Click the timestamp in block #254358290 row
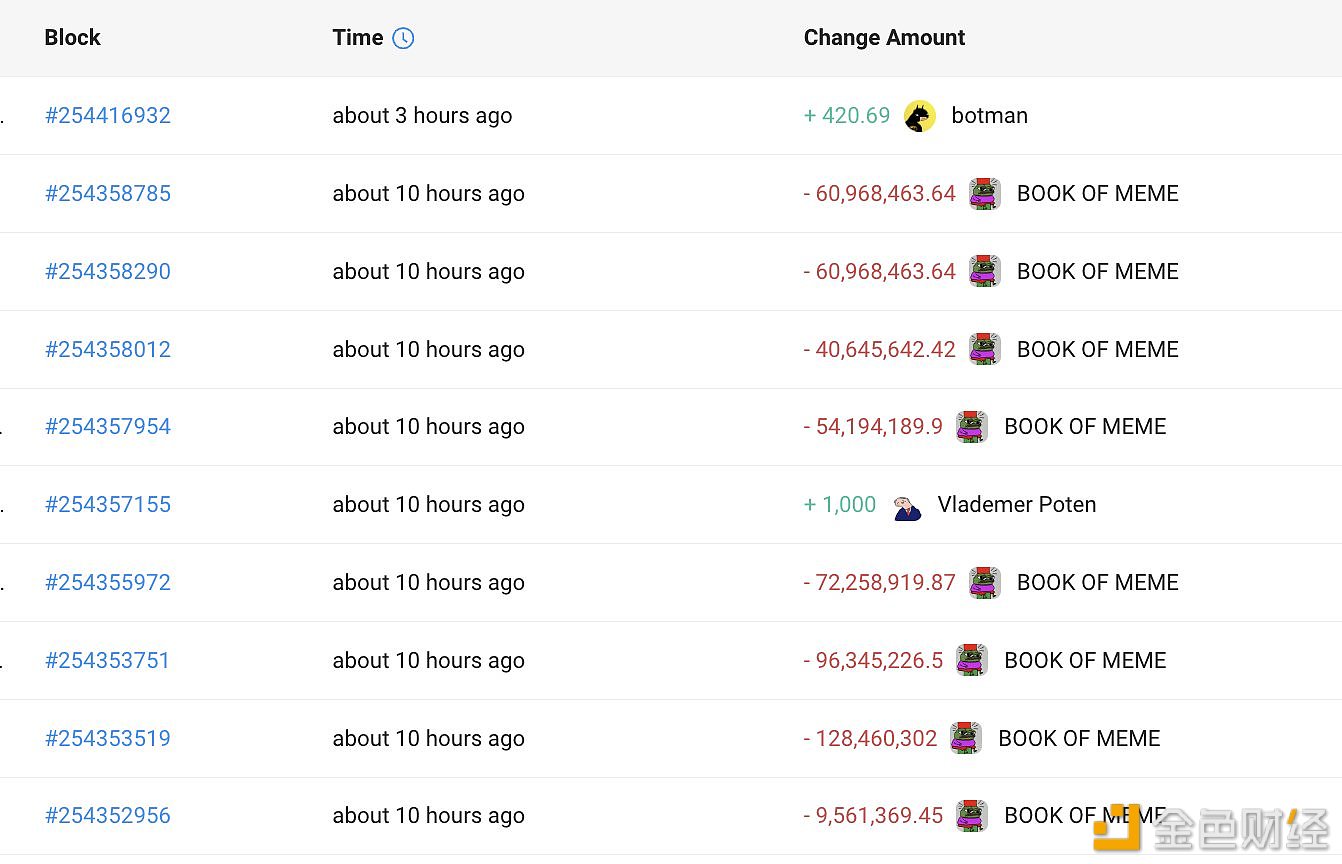This screenshot has width=1342, height=864. (x=429, y=272)
